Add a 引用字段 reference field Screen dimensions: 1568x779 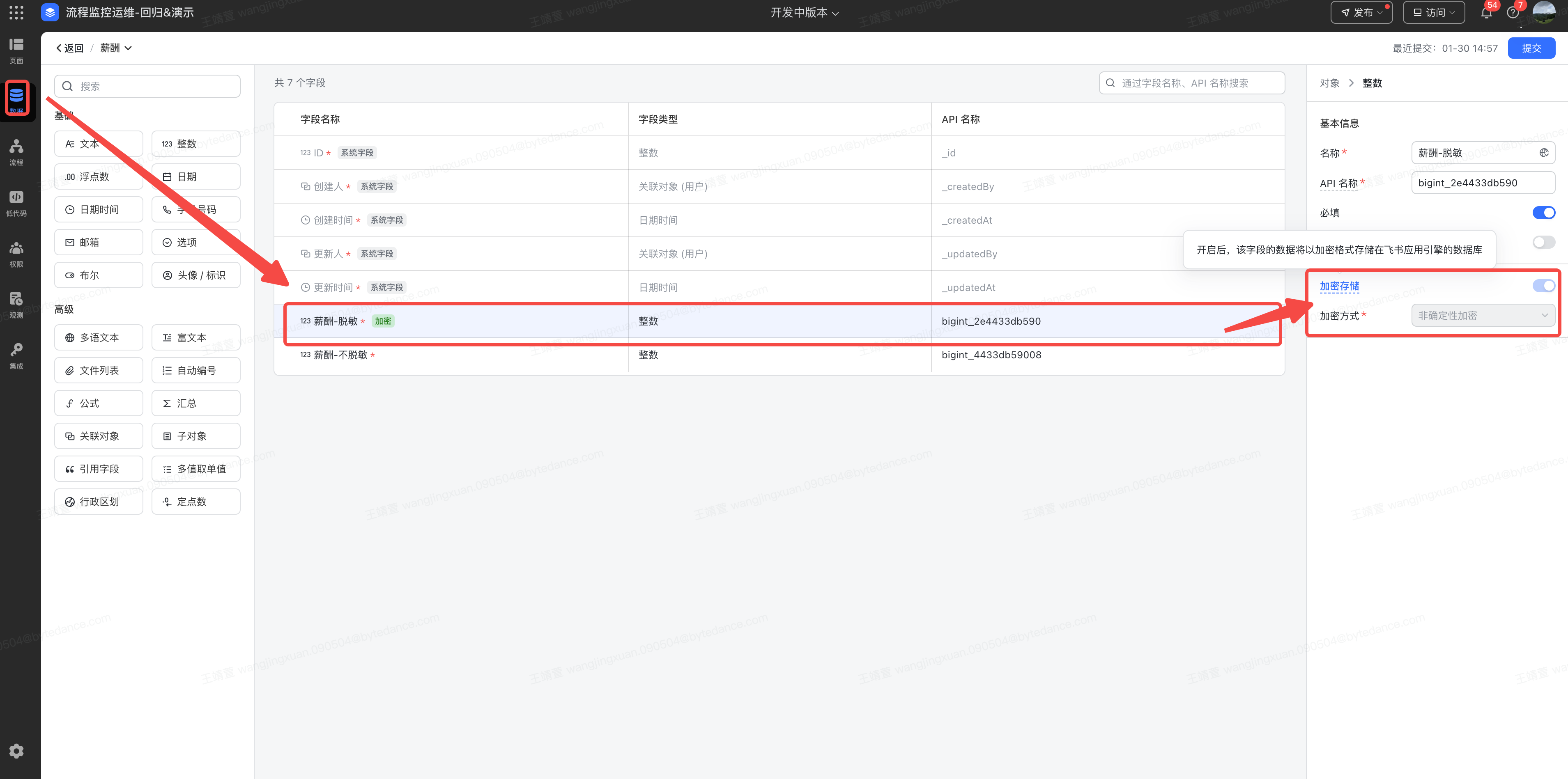99,469
